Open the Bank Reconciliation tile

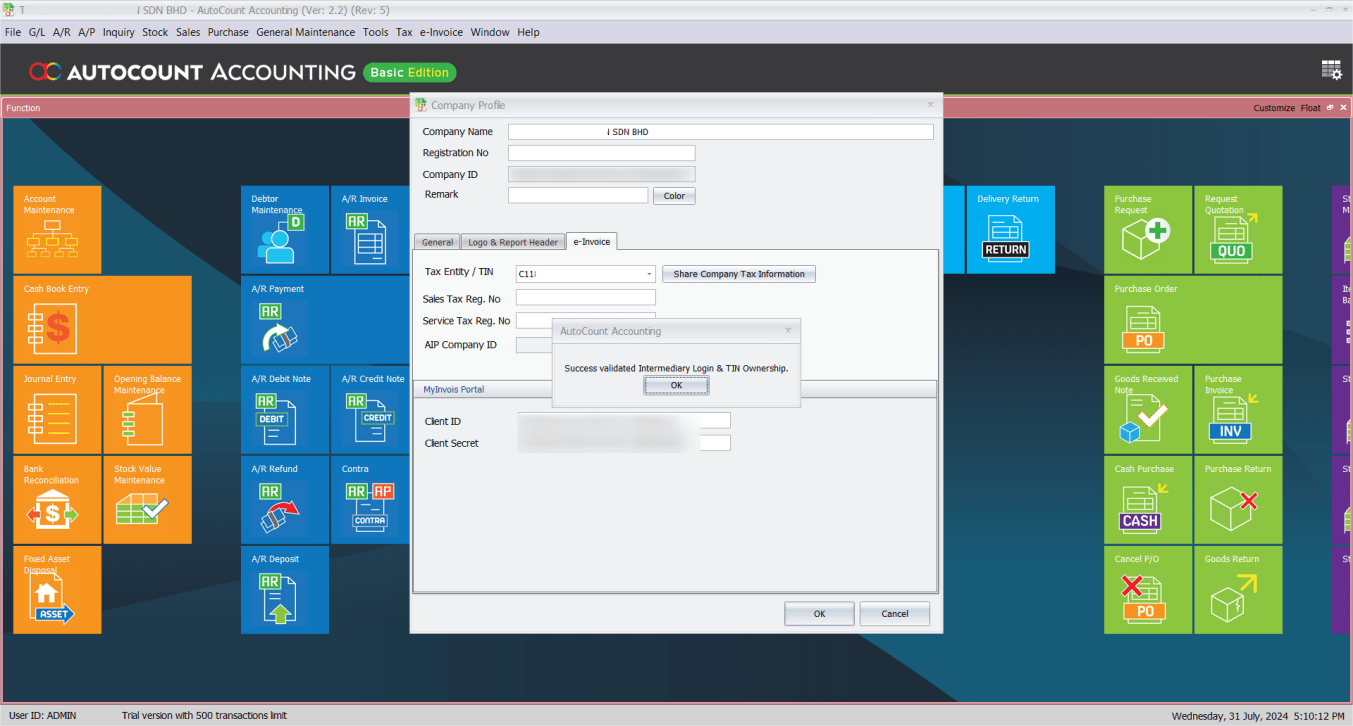(57, 500)
